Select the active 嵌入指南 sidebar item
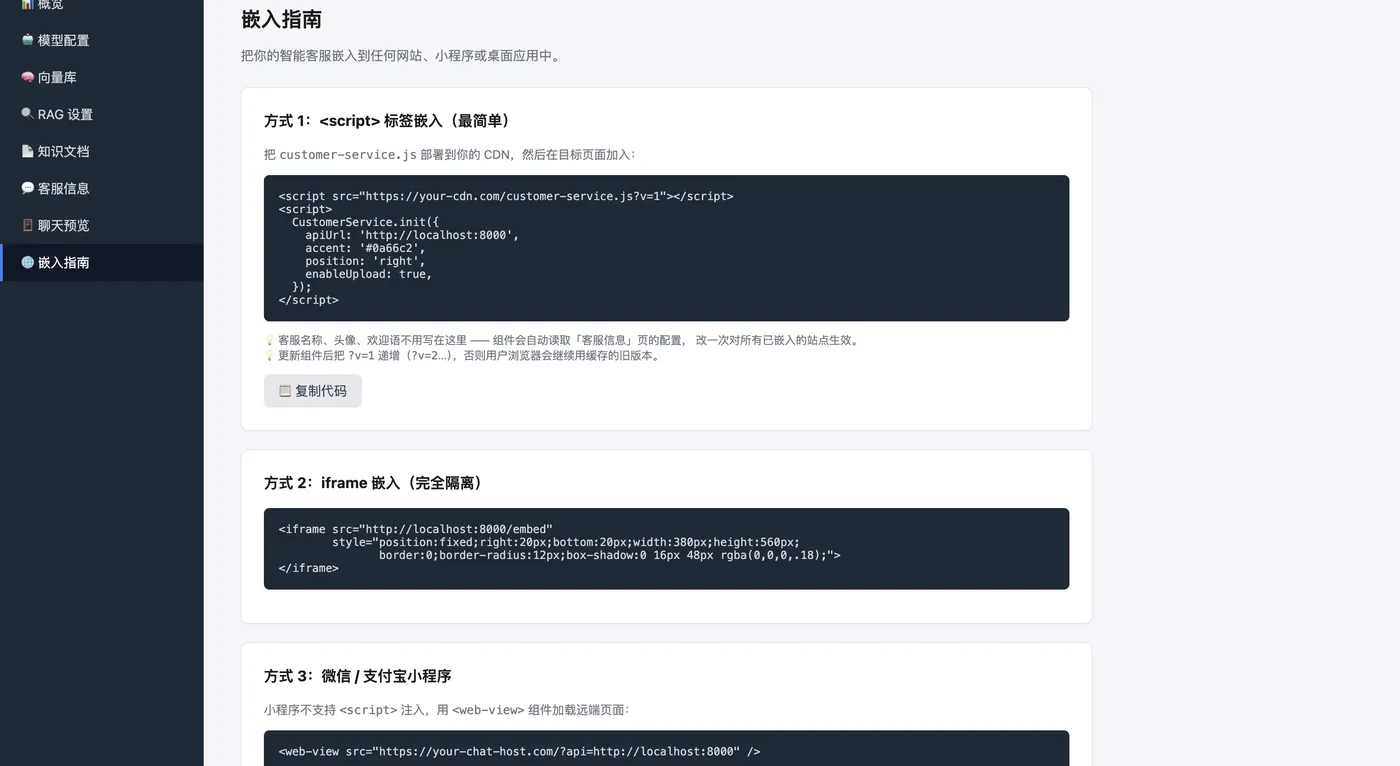Image resolution: width=1400 pixels, height=766 pixels. point(101,262)
